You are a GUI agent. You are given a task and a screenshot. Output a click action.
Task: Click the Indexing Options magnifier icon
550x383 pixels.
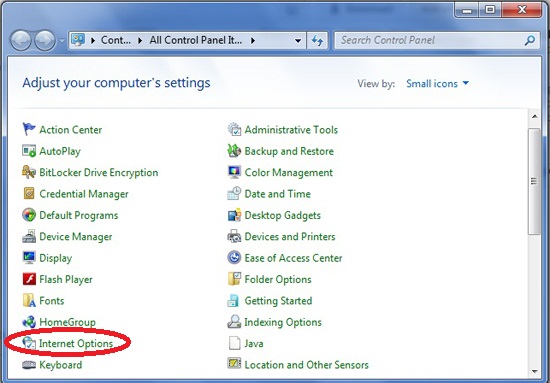[234, 322]
